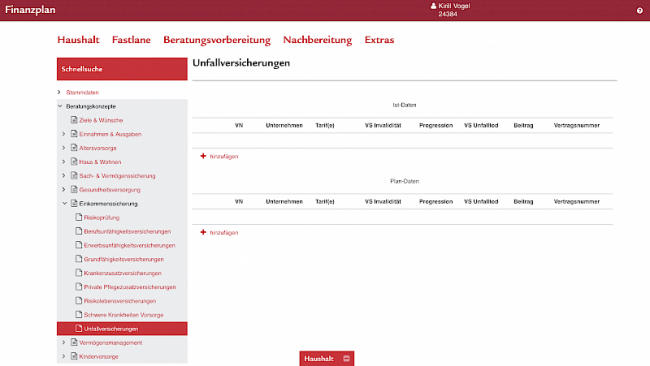This screenshot has height=366, width=650.
Task: Click Beitrag column header in Ist-Daten
Action: (x=523, y=125)
